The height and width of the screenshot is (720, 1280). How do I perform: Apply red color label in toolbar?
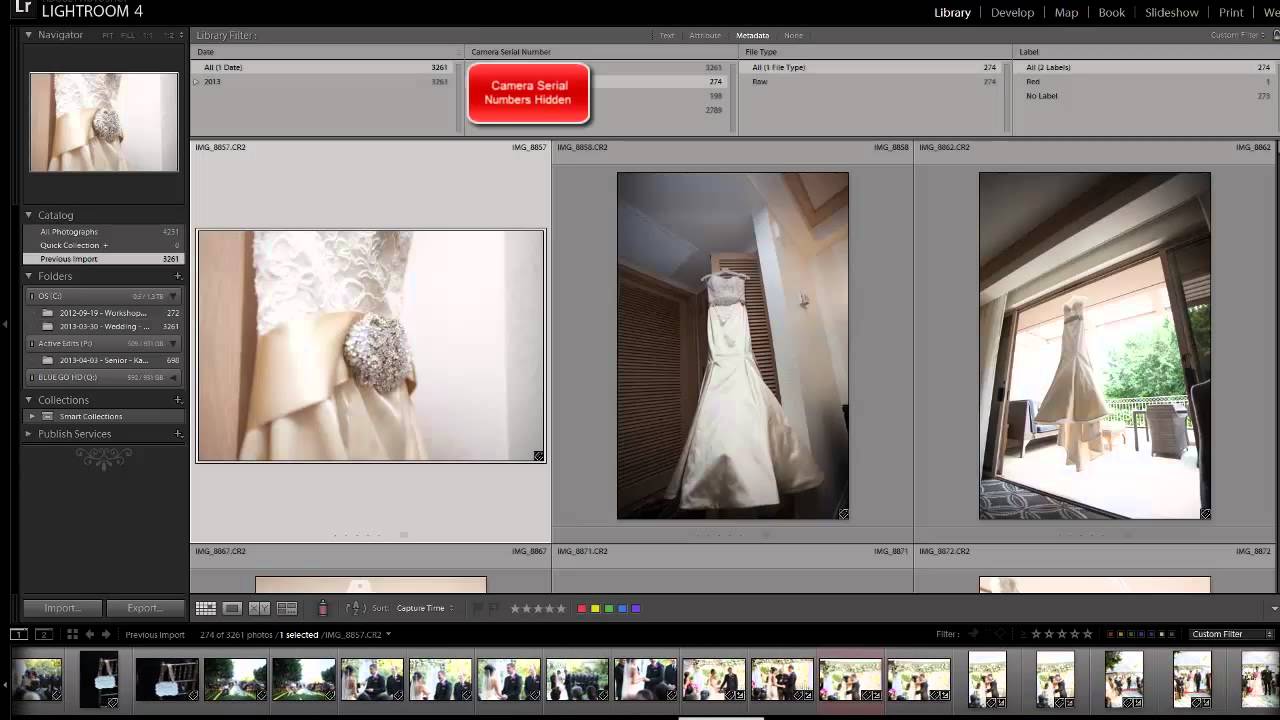click(582, 608)
